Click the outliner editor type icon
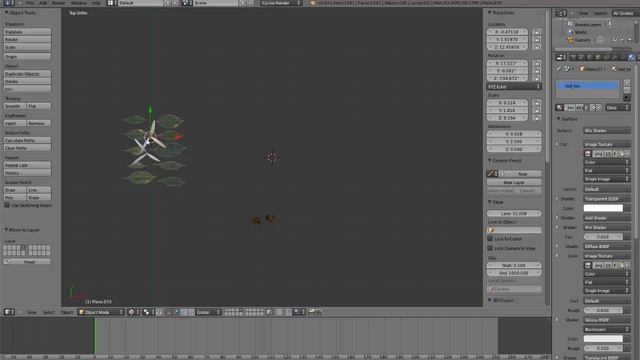The width and height of the screenshot is (640, 360). (x=561, y=13)
